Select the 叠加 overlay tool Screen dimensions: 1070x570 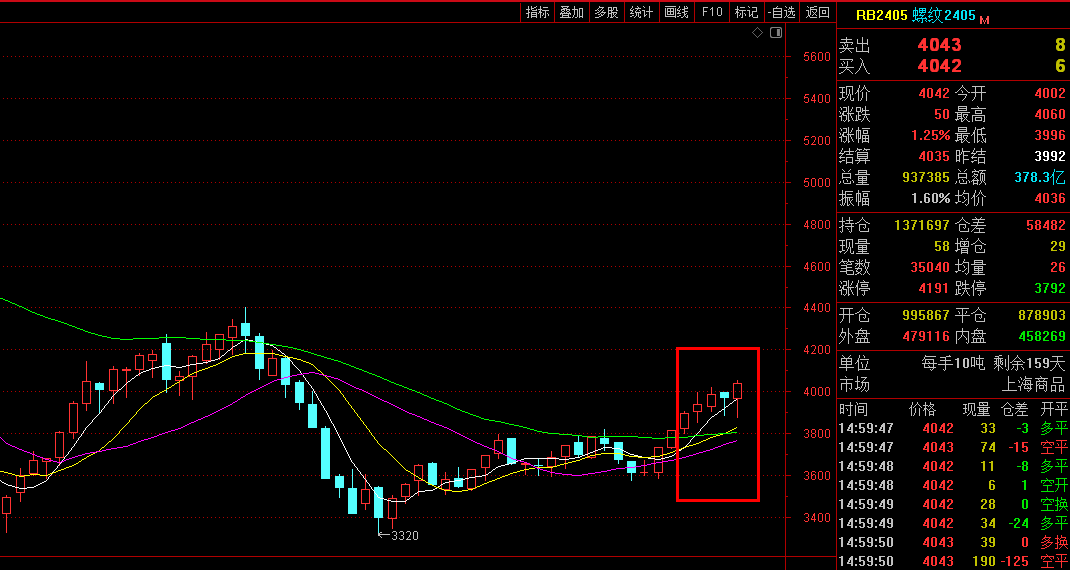[x=572, y=12]
